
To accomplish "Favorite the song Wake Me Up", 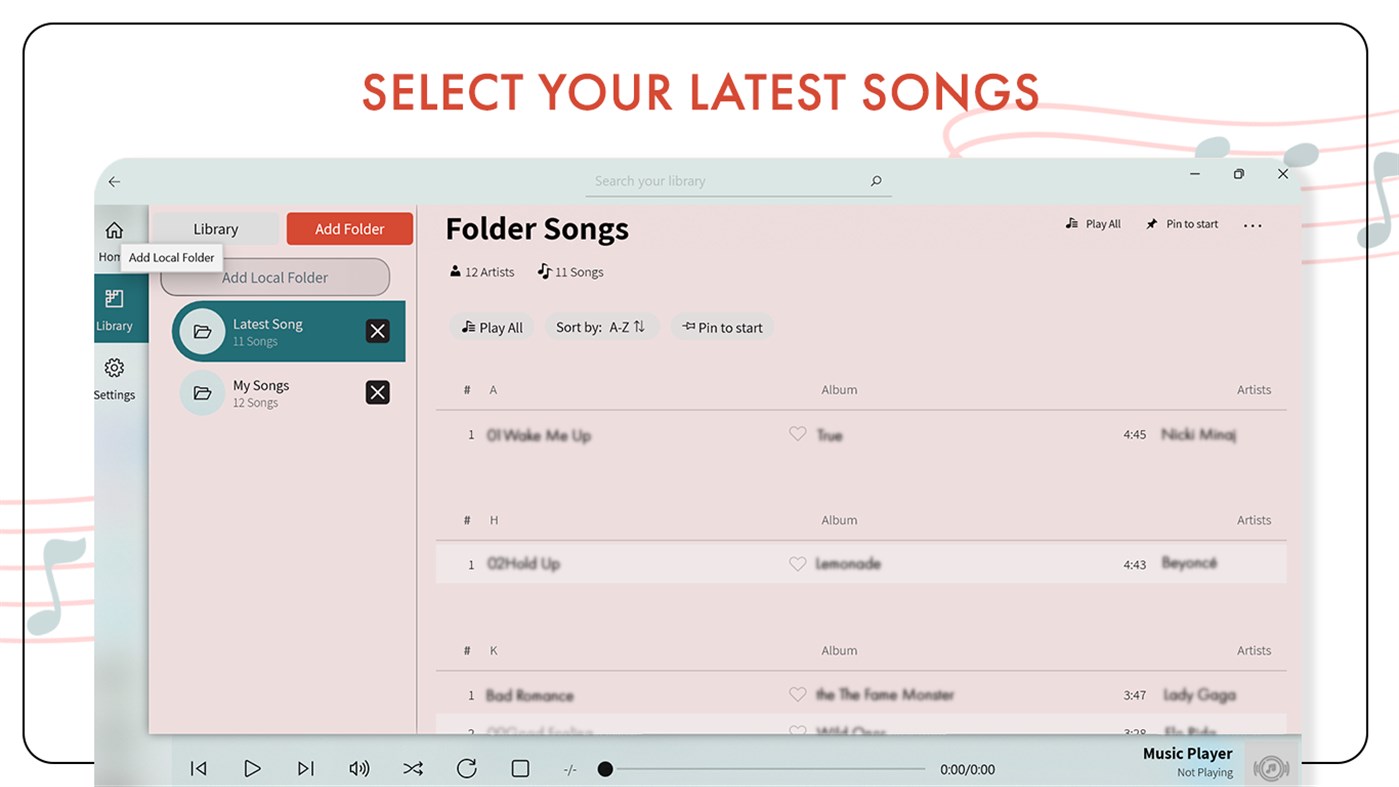I will pos(797,434).
